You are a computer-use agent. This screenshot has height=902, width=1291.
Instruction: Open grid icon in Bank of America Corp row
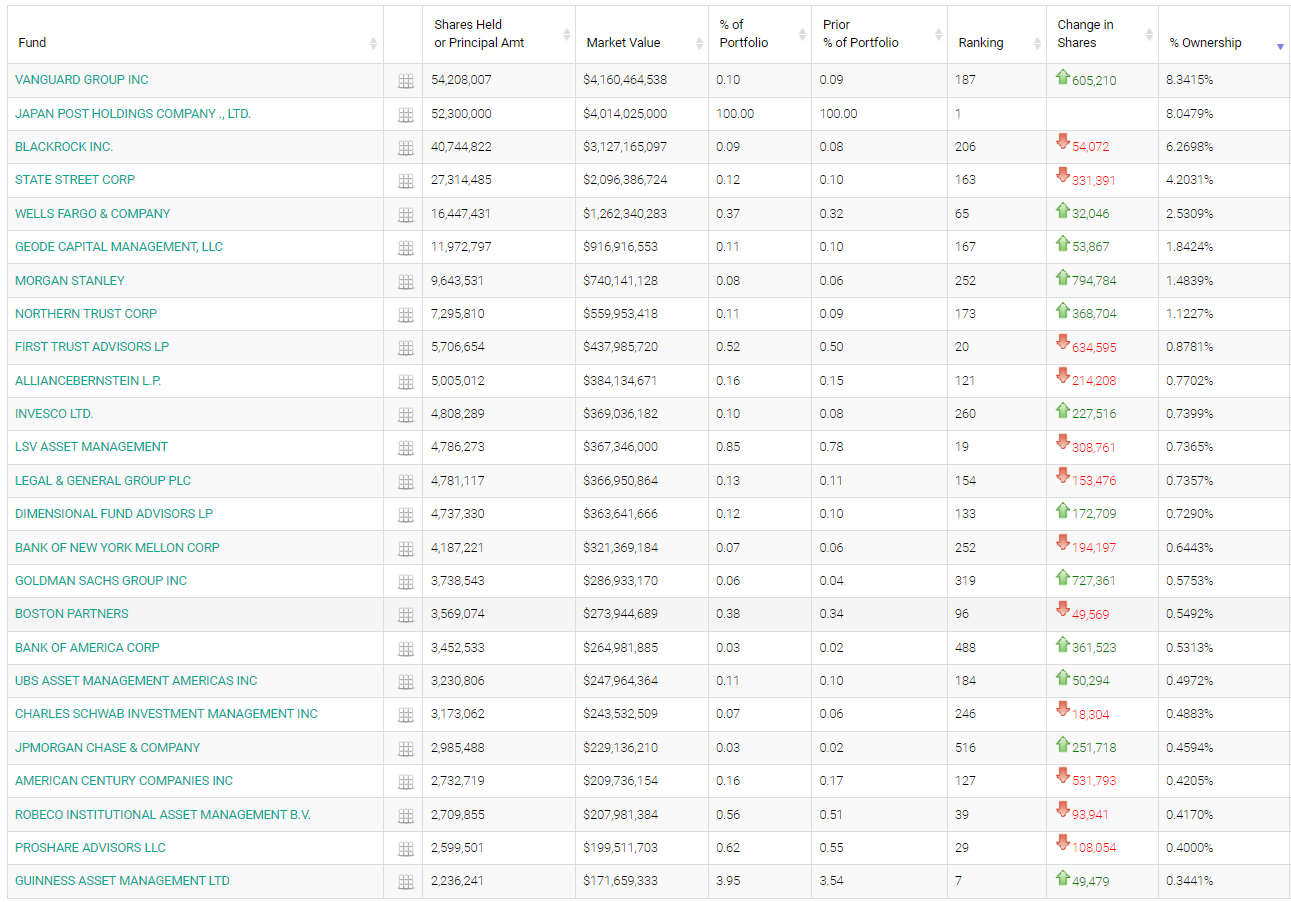(x=406, y=650)
